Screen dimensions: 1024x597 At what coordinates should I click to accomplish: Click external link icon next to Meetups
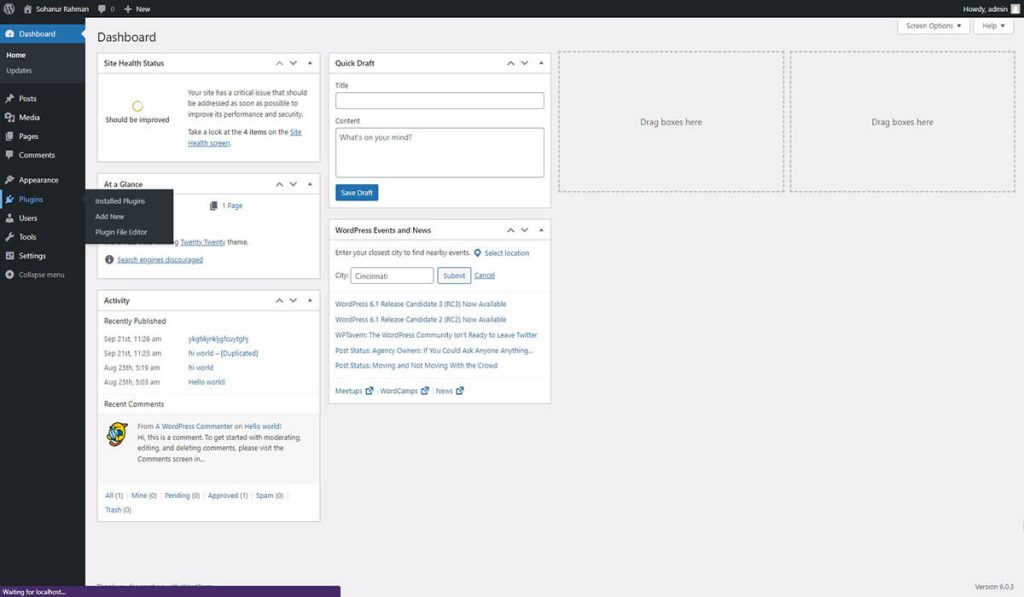pyautogui.click(x=369, y=391)
